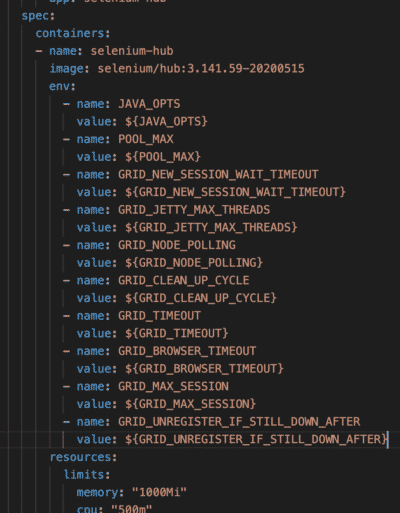Click GRID_UNREGISTER_IF_STILL_DOWN_AFTER name entry
The height and width of the screenshot is (513, 400).
239,422
